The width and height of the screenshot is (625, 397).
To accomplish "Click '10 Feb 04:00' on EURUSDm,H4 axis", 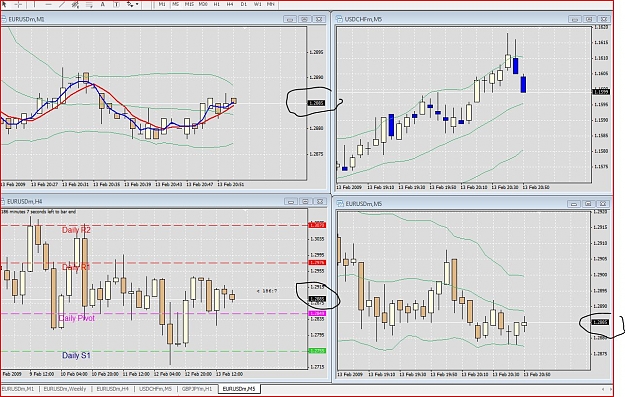I will [74, 374].
